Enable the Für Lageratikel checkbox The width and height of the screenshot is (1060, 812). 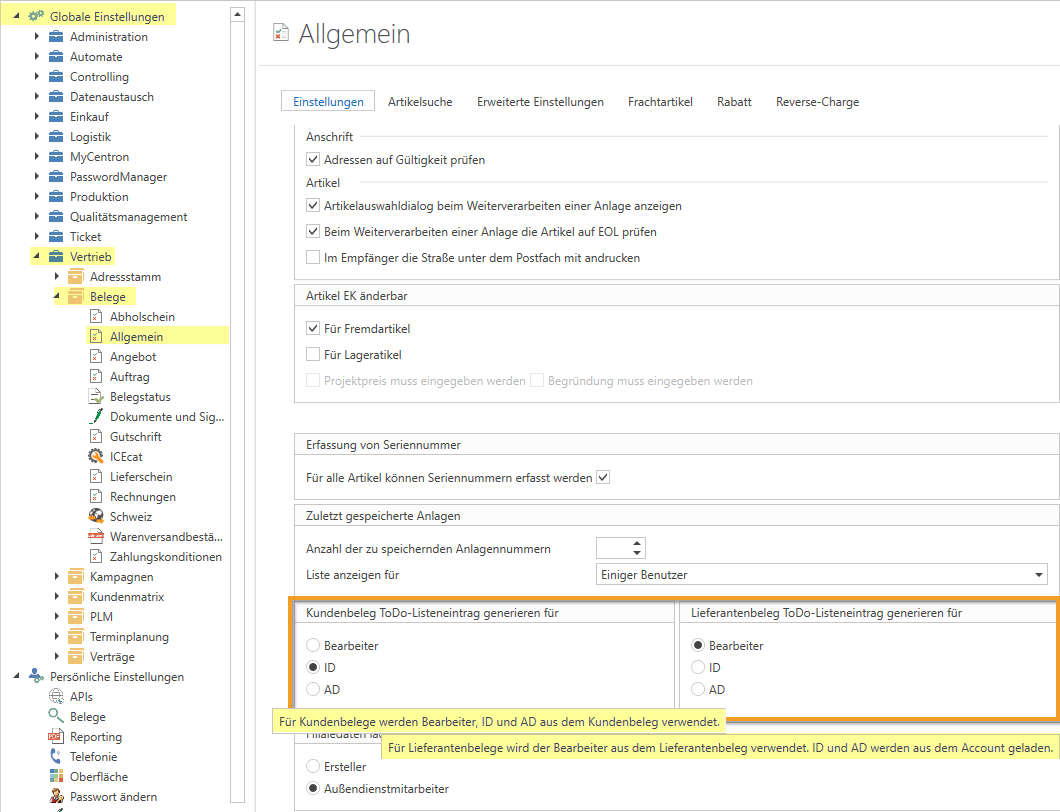point(313,355)
